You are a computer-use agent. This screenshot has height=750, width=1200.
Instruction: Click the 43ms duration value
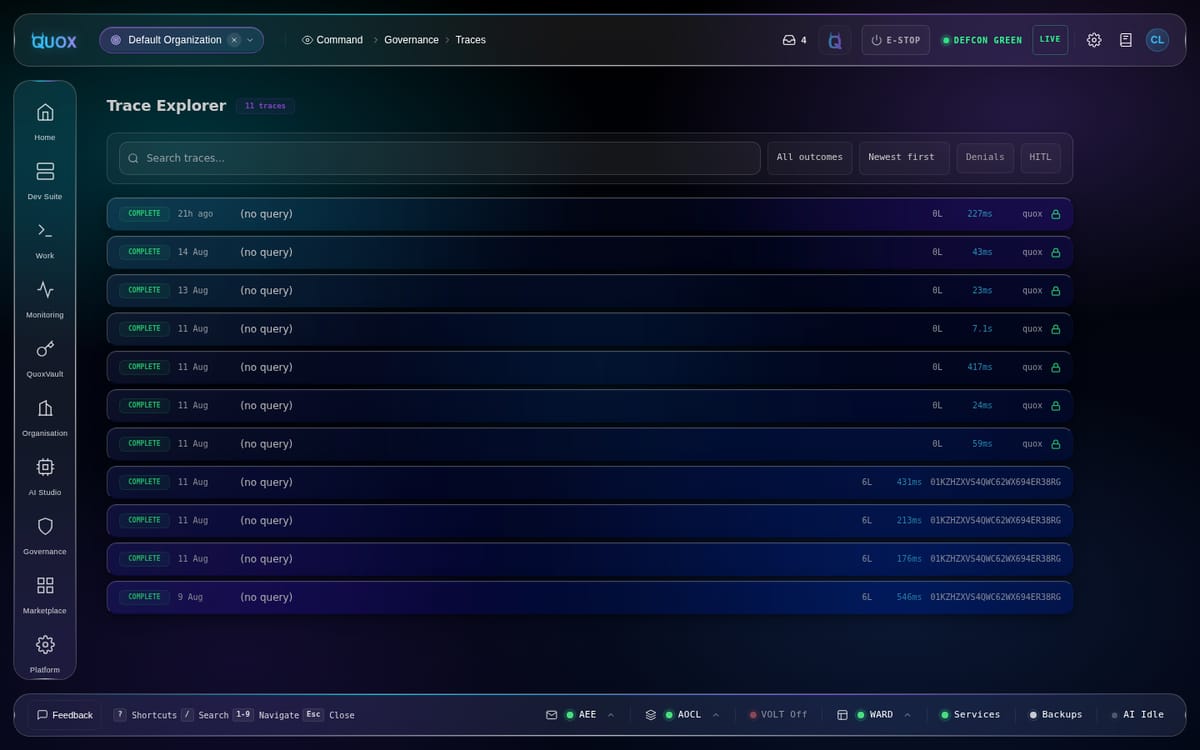coord(982,252)
